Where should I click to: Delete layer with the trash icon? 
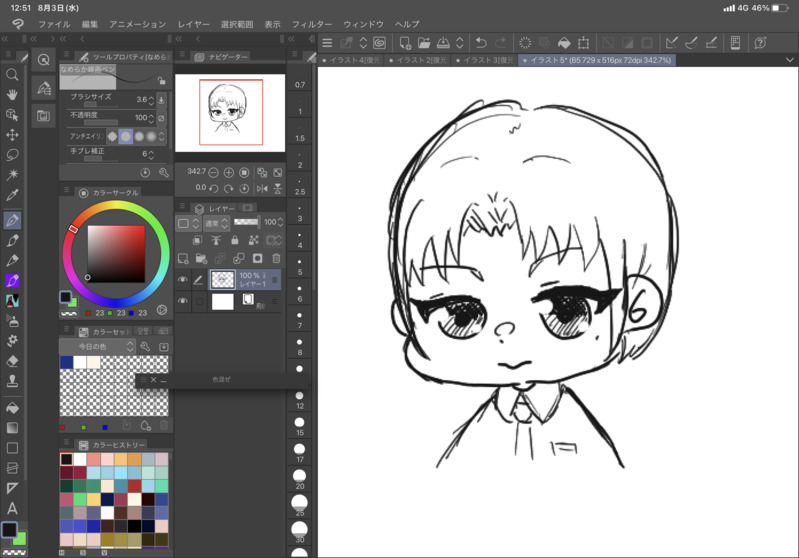[x=276, y=258]
